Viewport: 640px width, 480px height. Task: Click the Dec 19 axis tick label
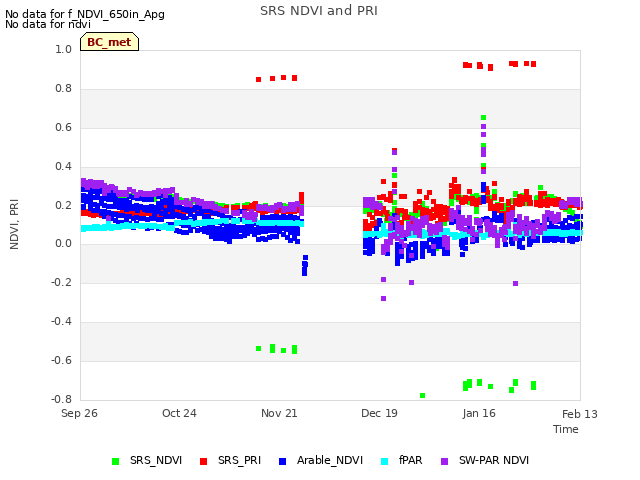(x=379, y=413)
